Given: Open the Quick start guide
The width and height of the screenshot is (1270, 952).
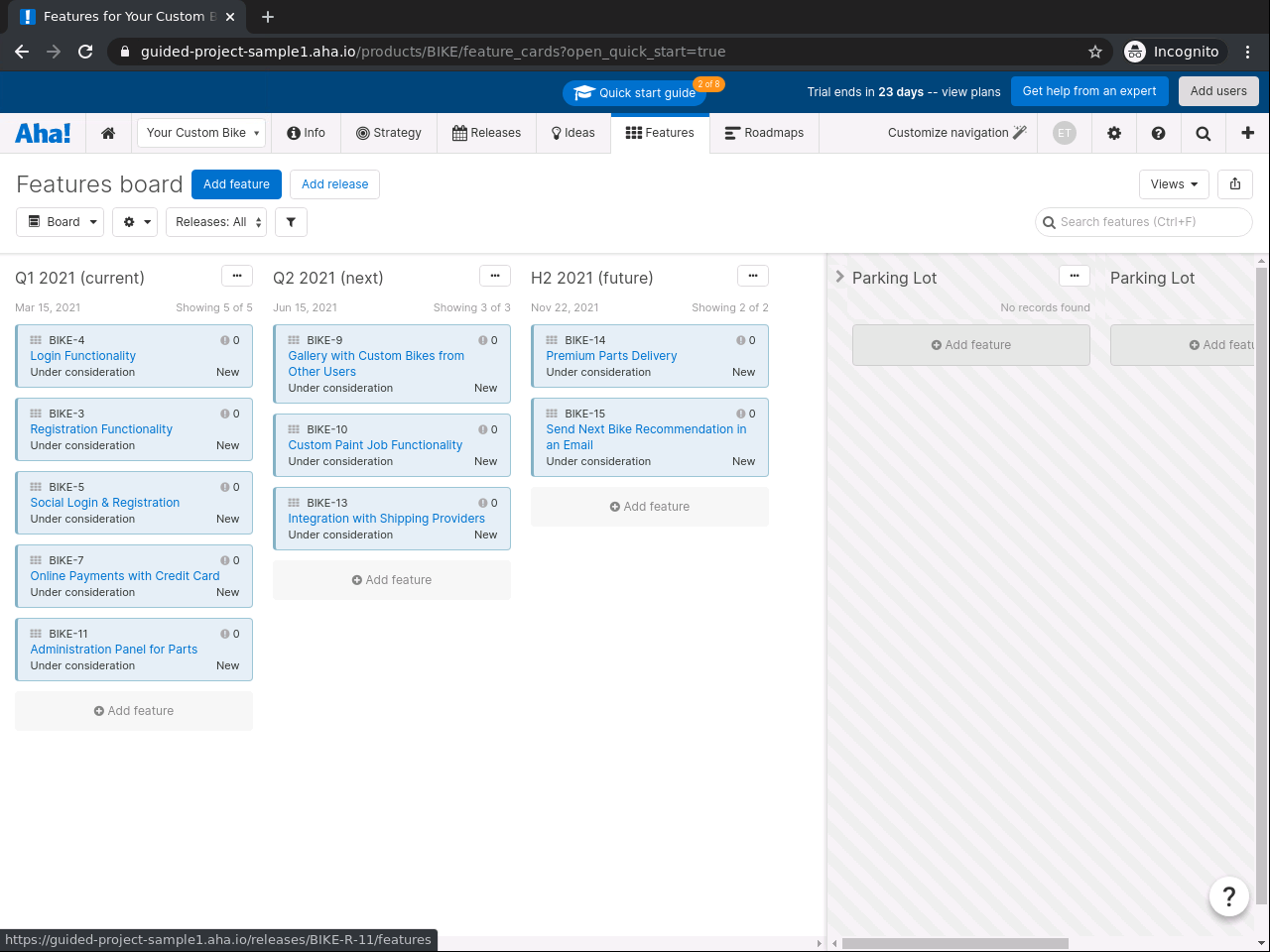Looking at the screenshot, I should click(635, 92).
